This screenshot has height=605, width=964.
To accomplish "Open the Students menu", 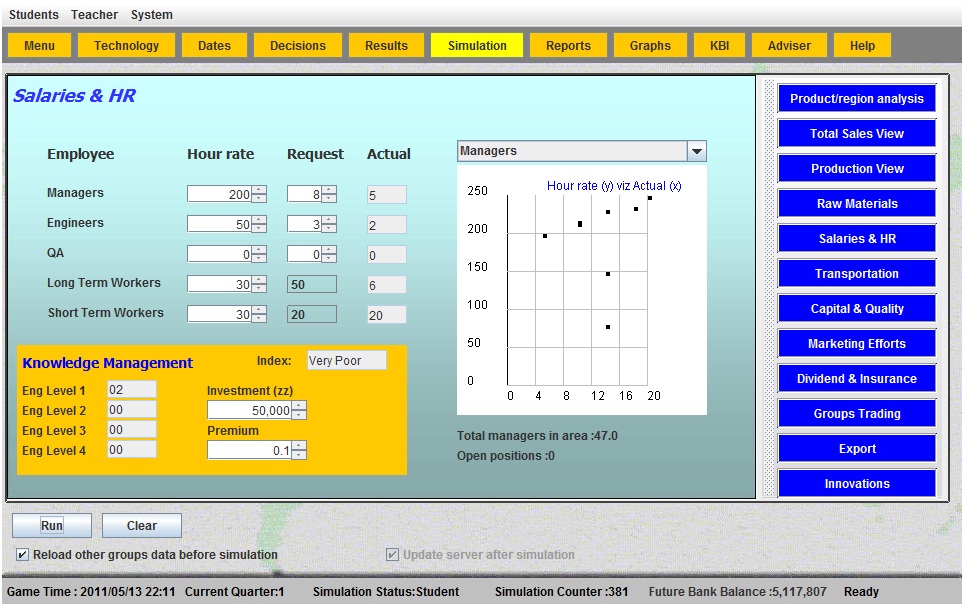I will (34, 15).
